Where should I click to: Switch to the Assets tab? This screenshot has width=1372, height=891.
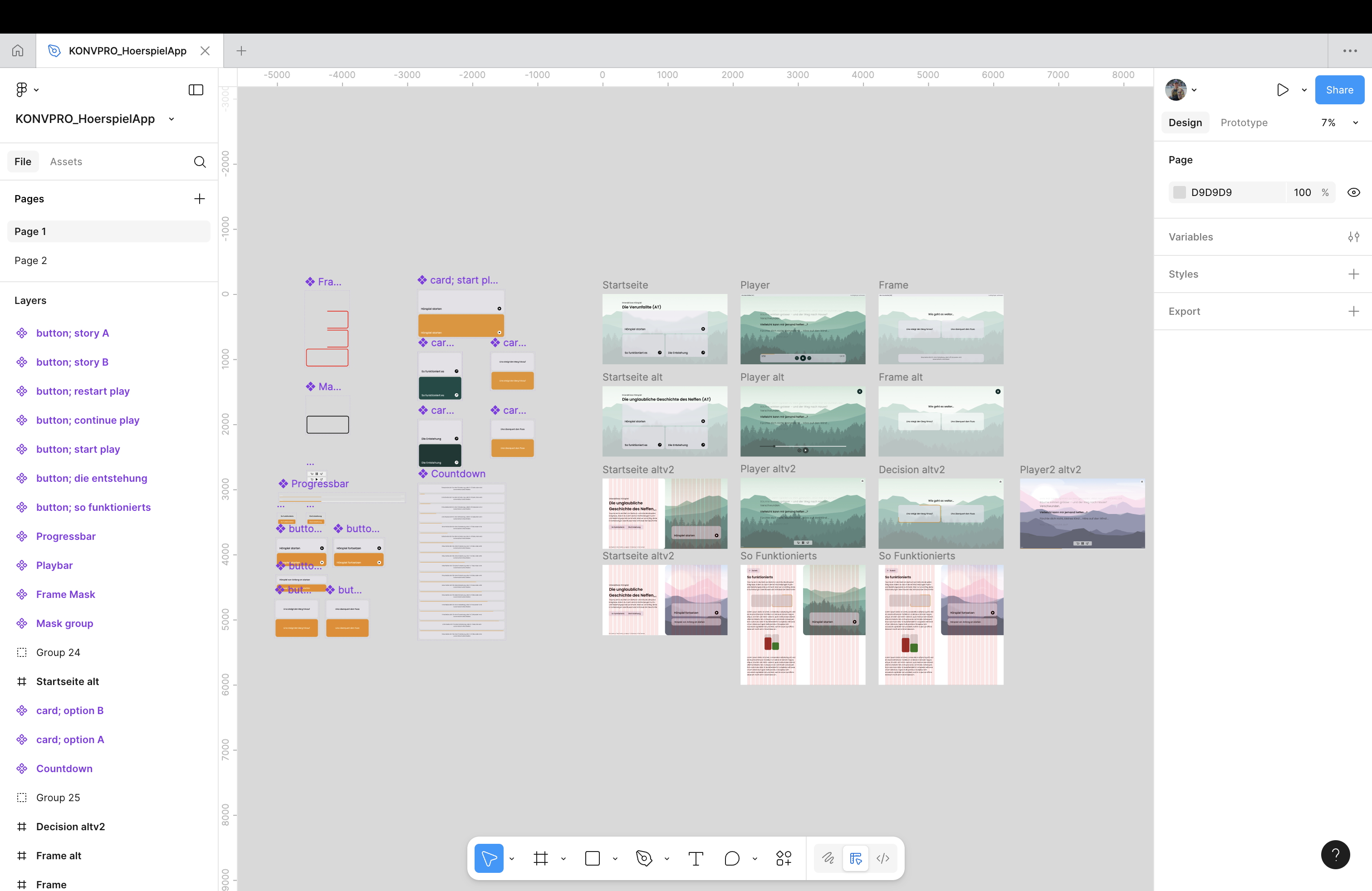pyautogui.click(x=66, y=162)
